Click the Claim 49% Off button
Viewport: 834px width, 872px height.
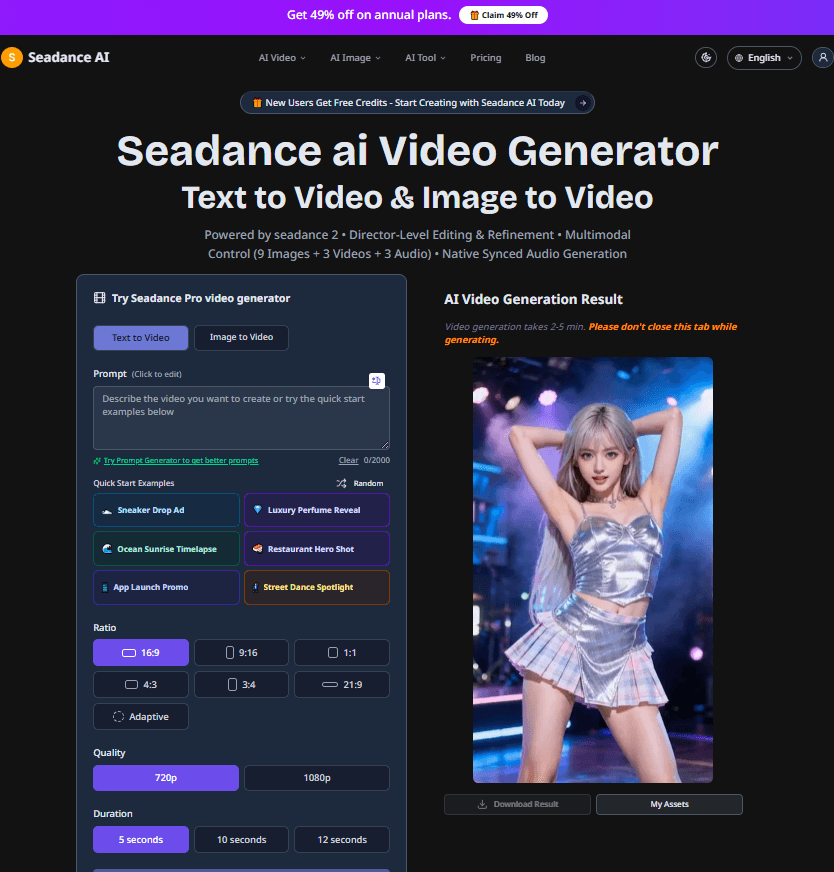pyautogui.click(x=503, y=15)
